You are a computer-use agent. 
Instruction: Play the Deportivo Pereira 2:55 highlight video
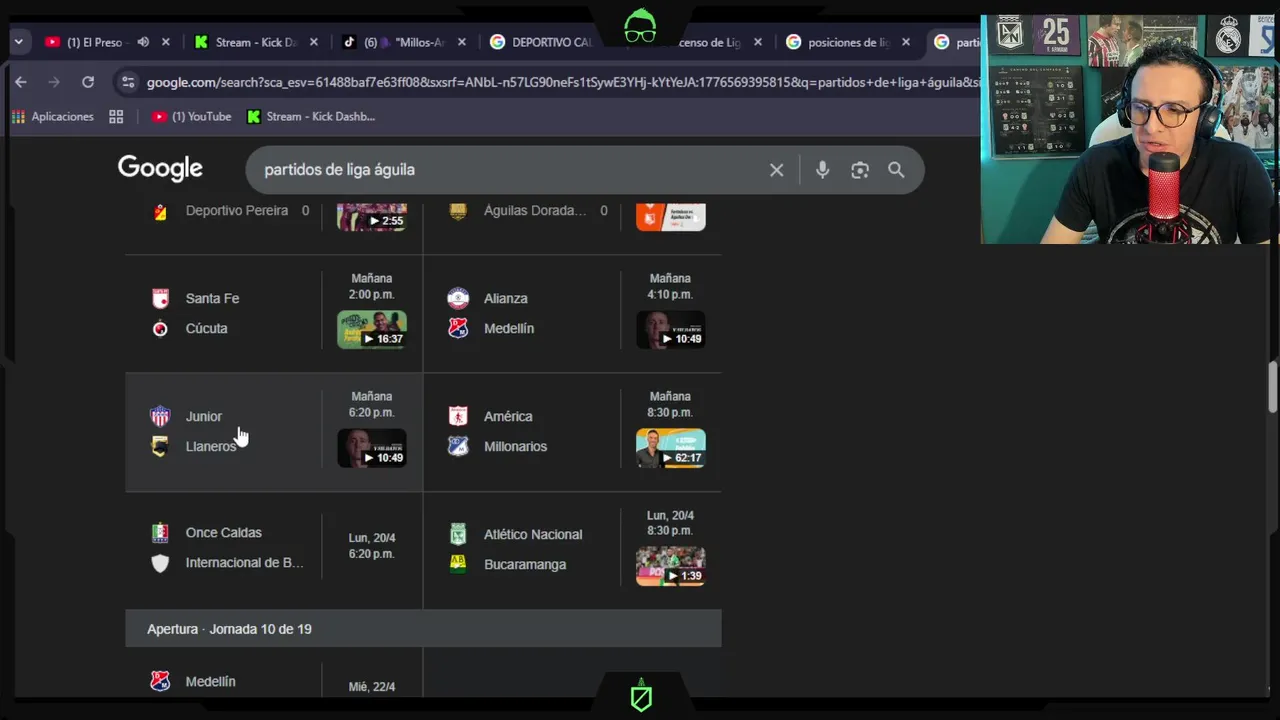pyautogui.click(x=371, y=217)
